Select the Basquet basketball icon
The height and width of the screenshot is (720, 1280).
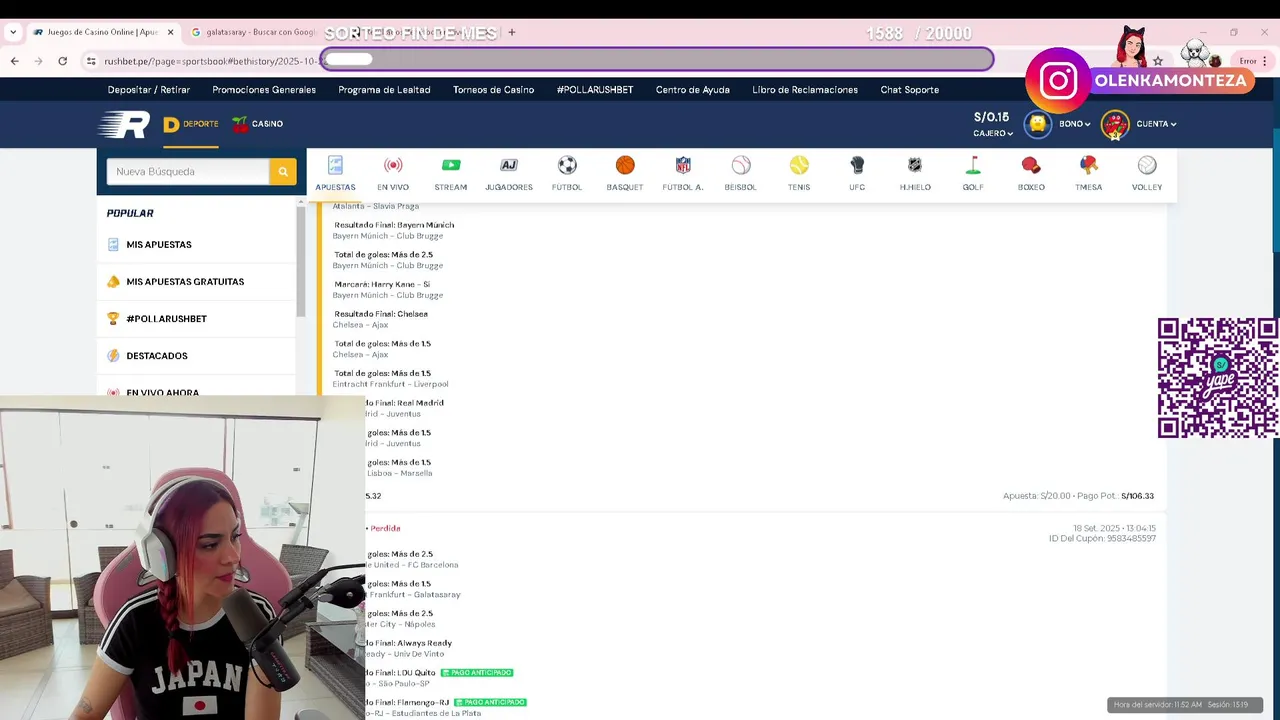coord(625,165)
